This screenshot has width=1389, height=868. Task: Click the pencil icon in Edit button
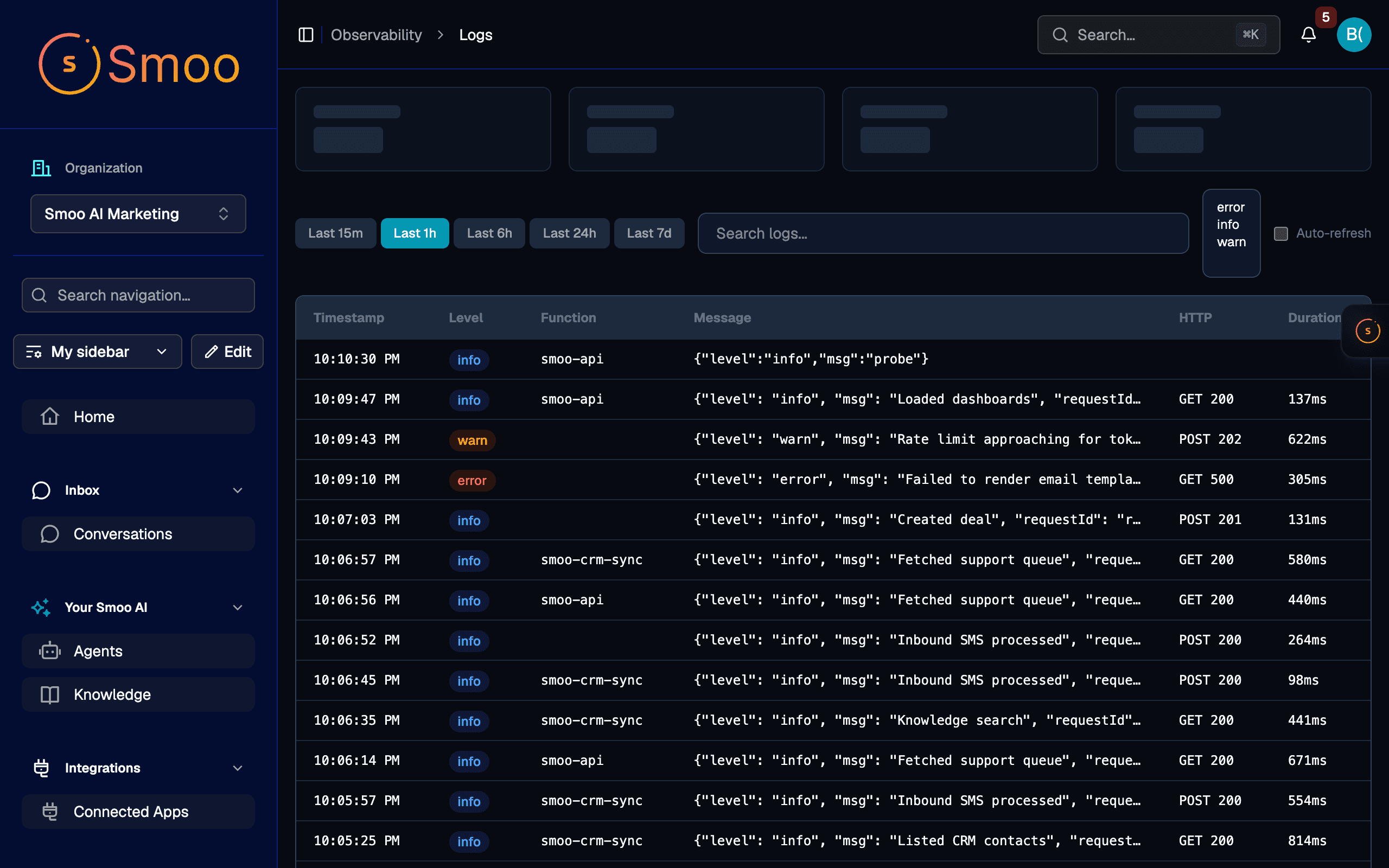pyautogui.click(x=211, y=352)
